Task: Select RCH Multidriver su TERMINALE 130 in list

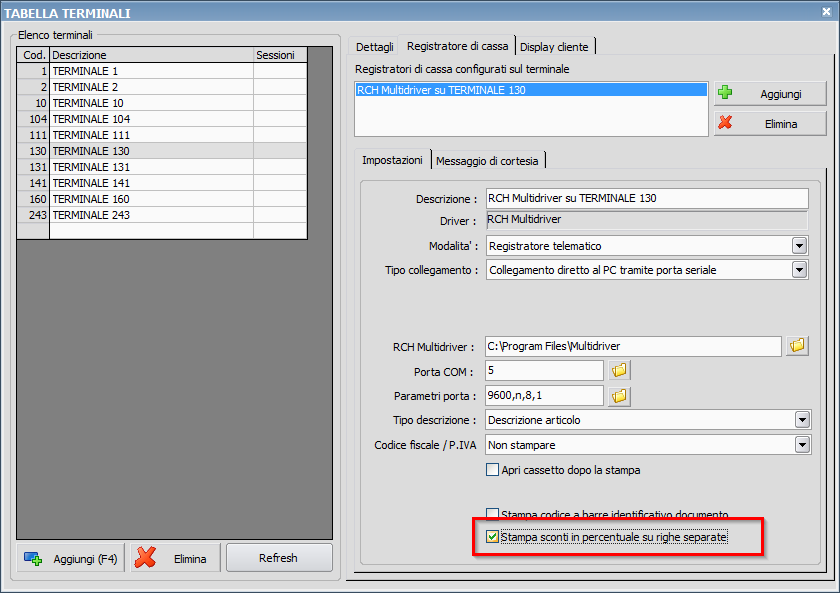Action: pyautogui.click(x=531, y=90)
